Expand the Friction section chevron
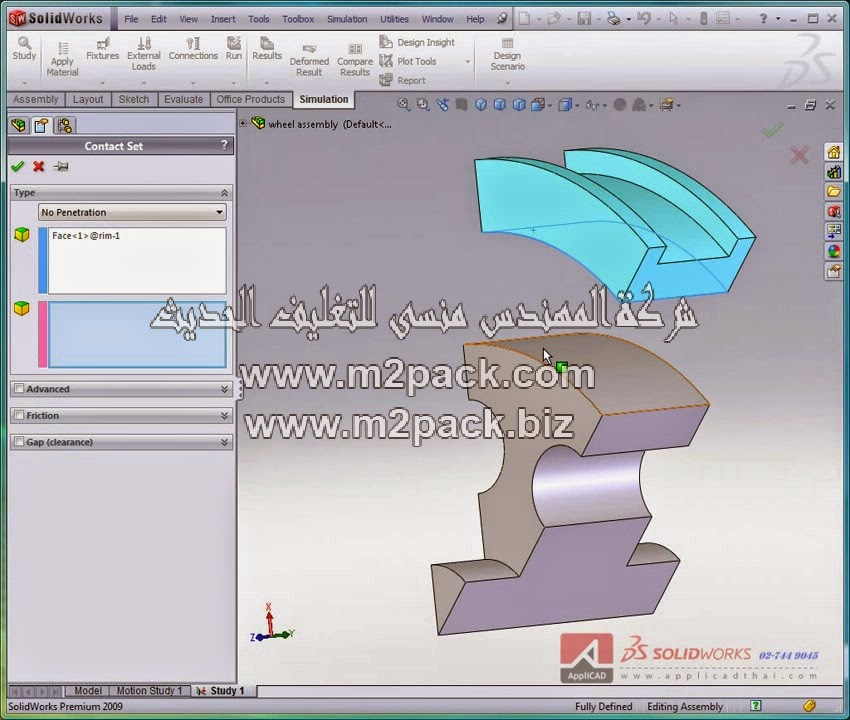The width and height of the screenshot is (850, 720). point(224,415)
